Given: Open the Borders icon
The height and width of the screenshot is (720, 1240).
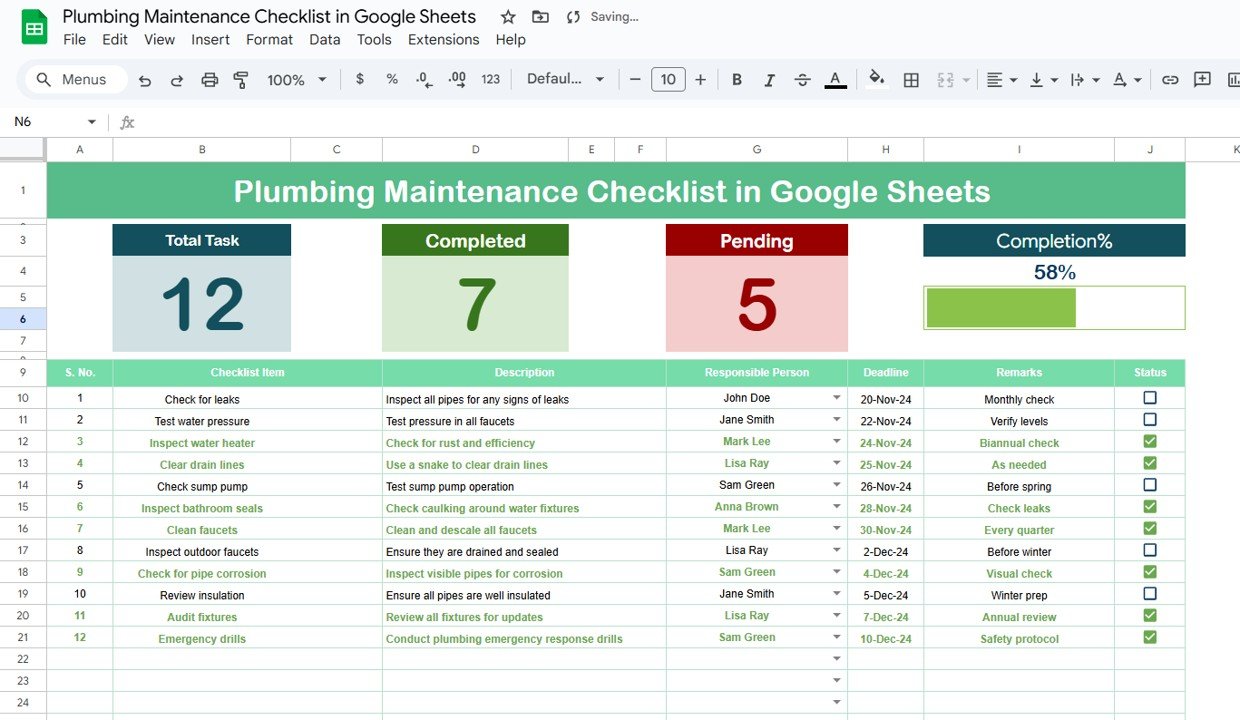Looking at the screenshot, I should point(911,80).
